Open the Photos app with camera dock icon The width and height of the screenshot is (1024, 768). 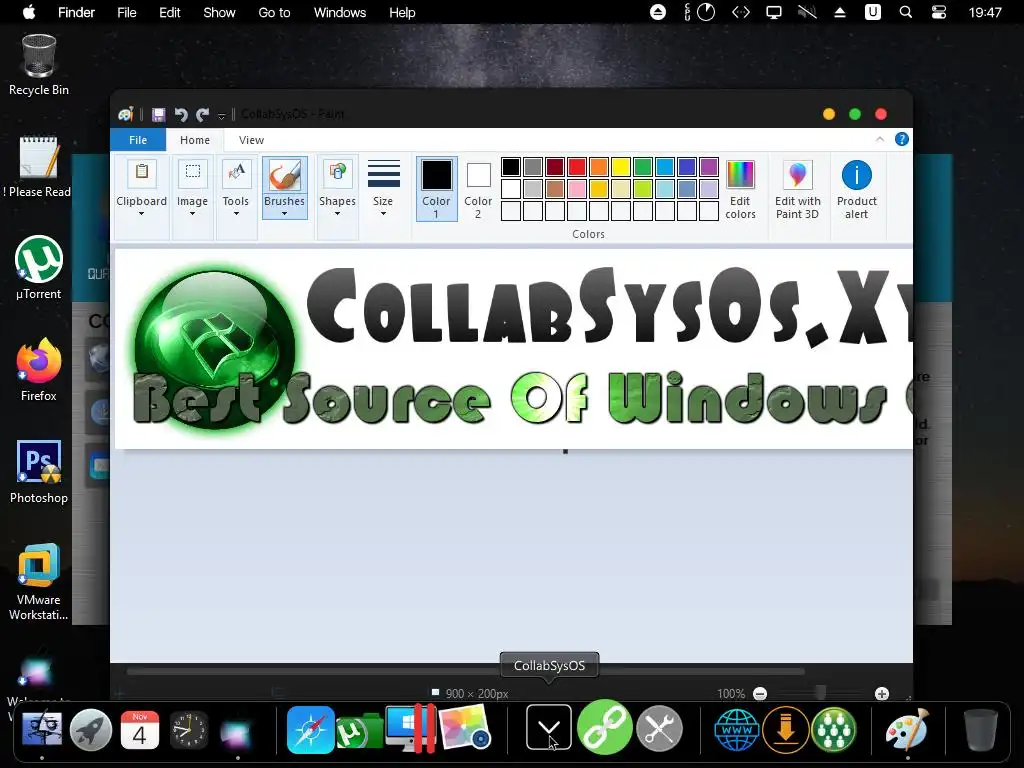coord(464,728)
